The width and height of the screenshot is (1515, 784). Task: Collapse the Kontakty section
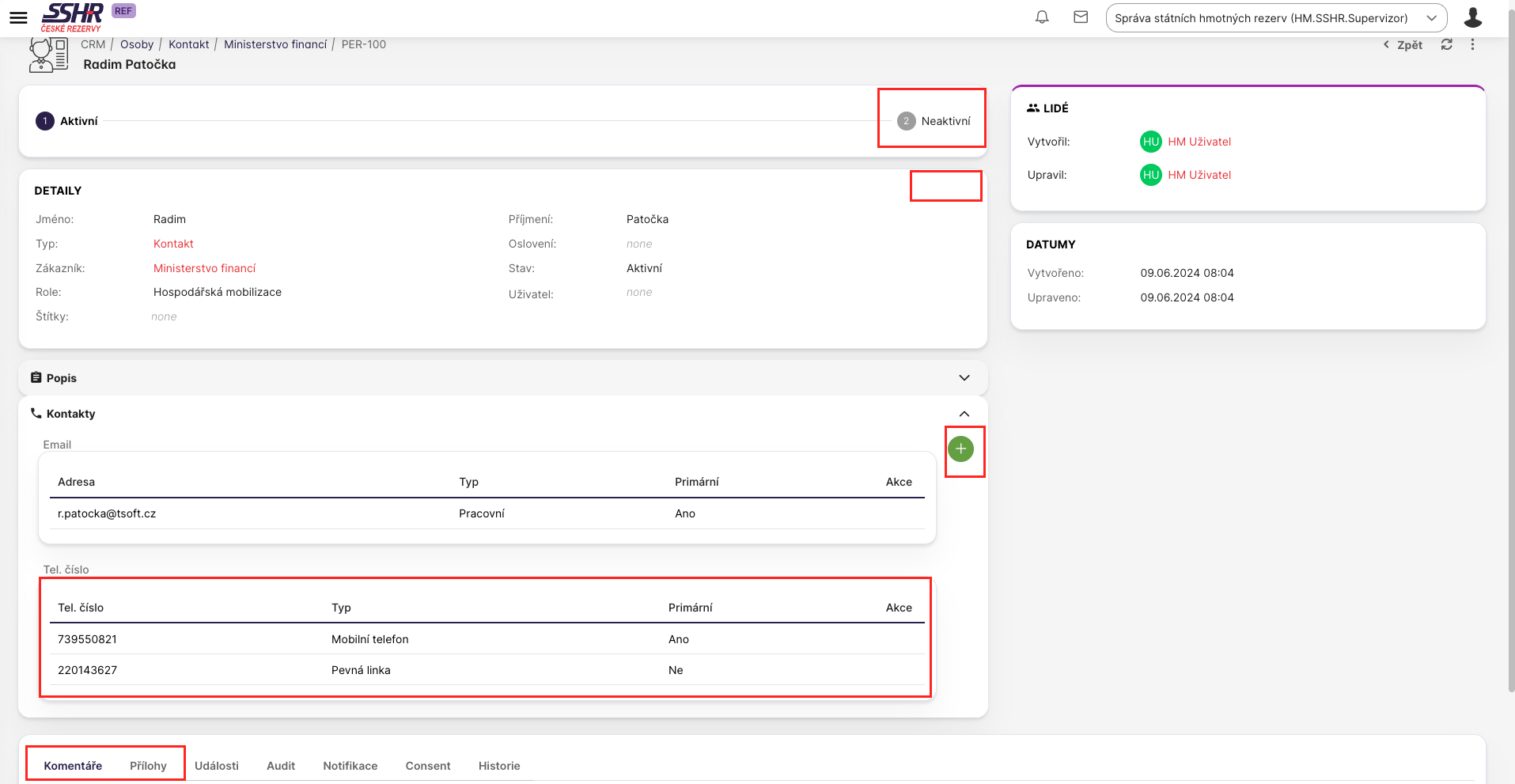pos(964,414)
